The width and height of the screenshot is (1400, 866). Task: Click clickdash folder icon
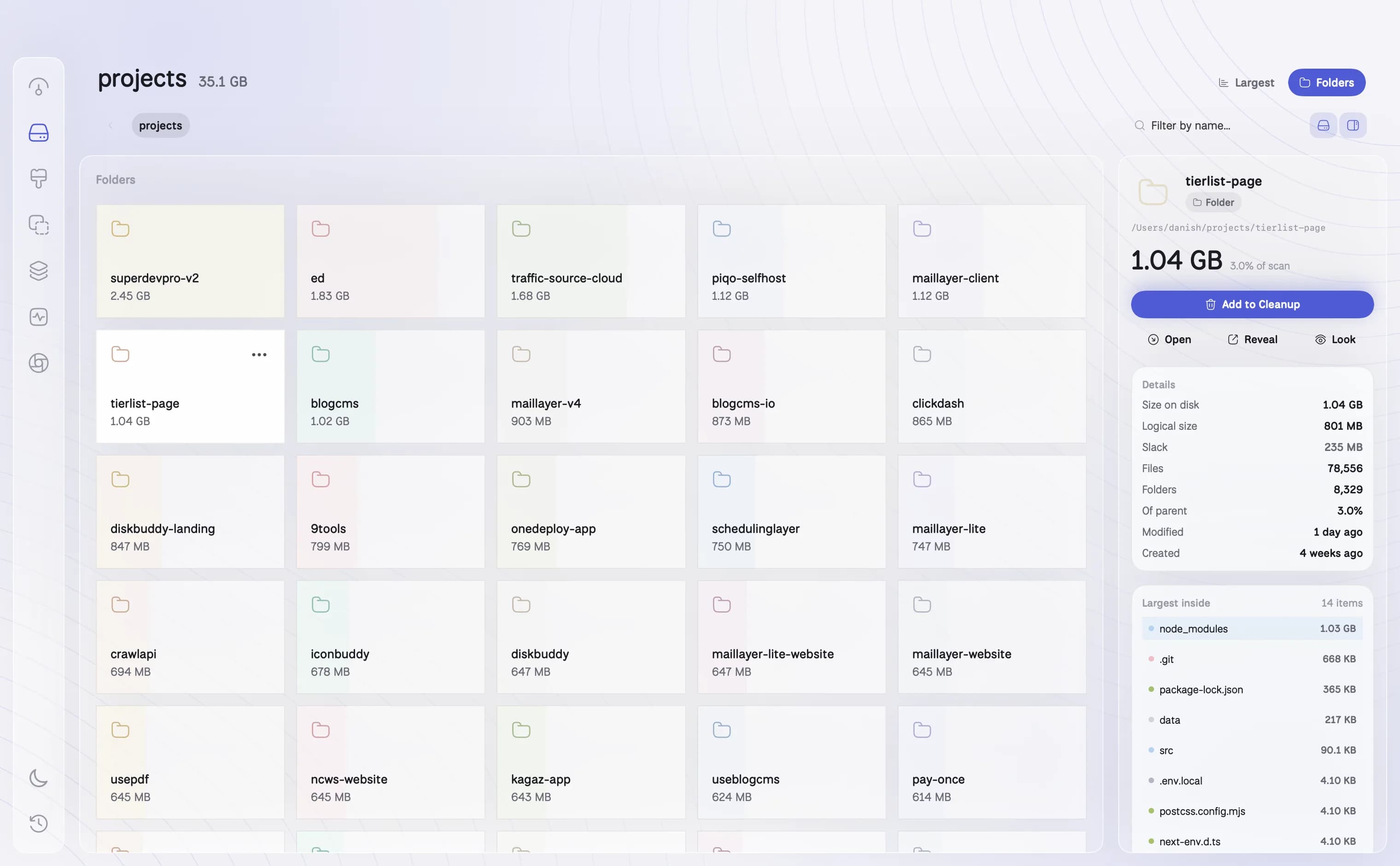pyautogui.click(x=922, y=354)
